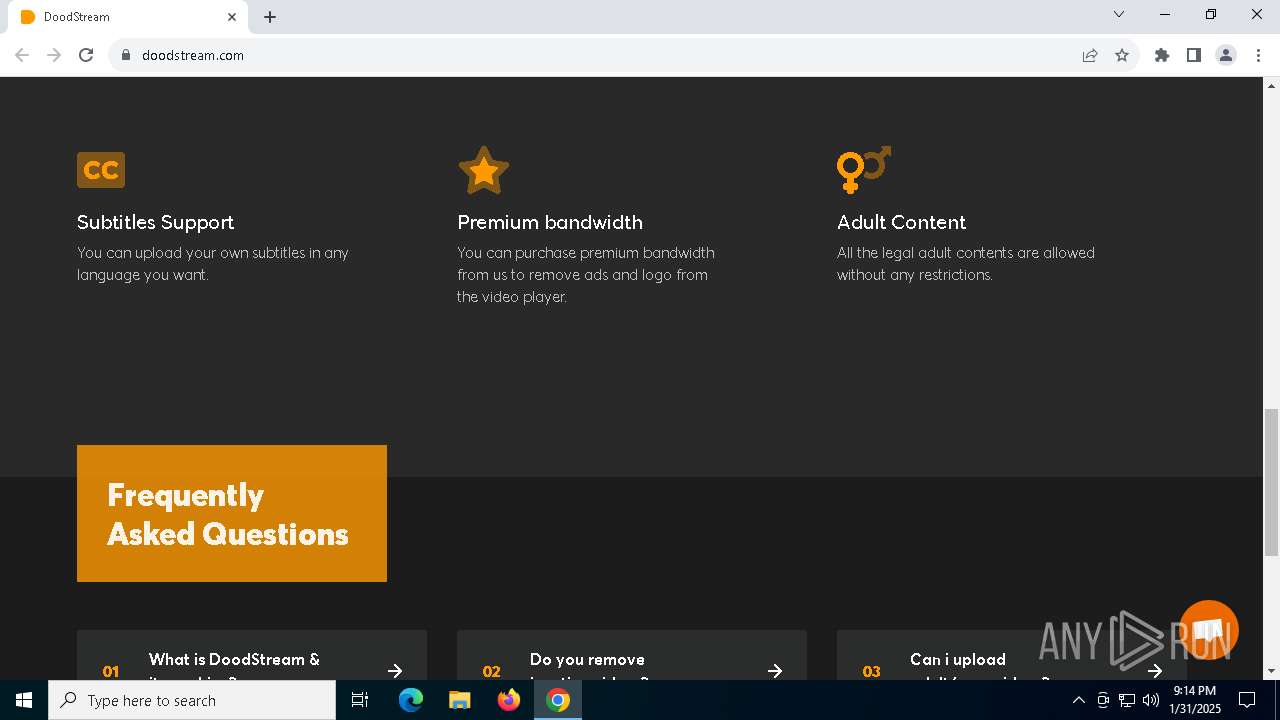Click text about uploading your own subtitles
The image size is (1280, 720).
point(213,264)
